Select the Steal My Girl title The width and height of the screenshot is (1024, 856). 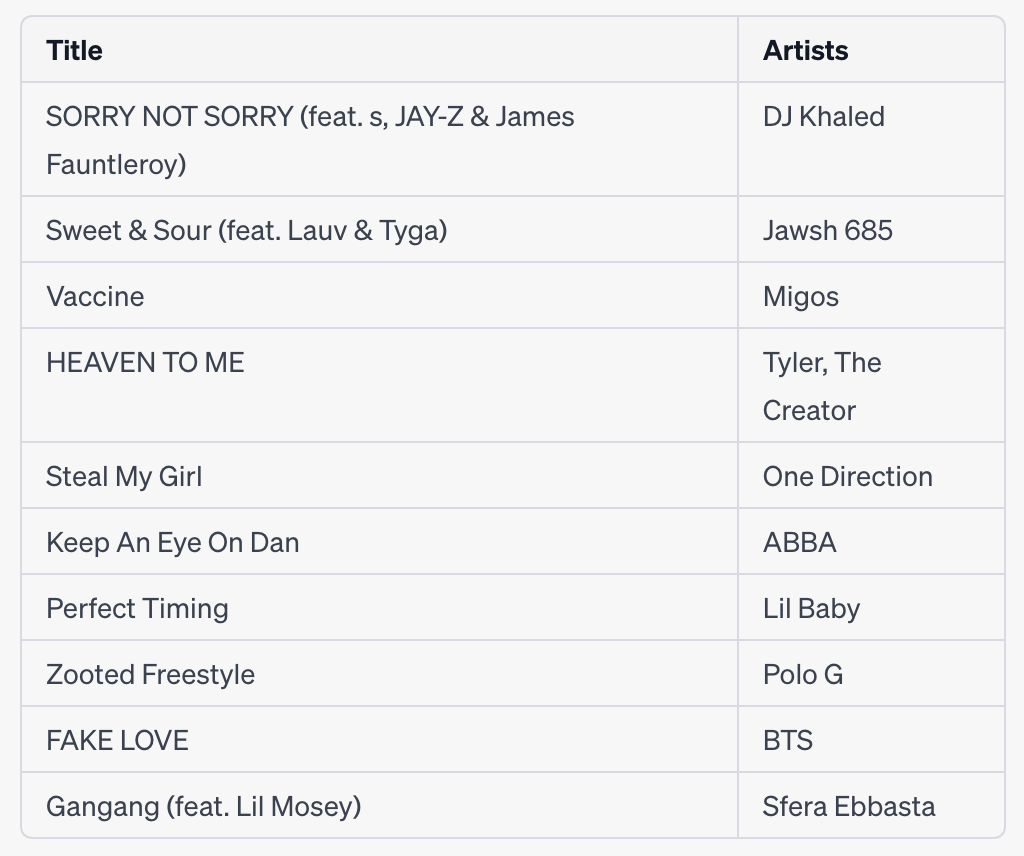click(x=124, y=476)
